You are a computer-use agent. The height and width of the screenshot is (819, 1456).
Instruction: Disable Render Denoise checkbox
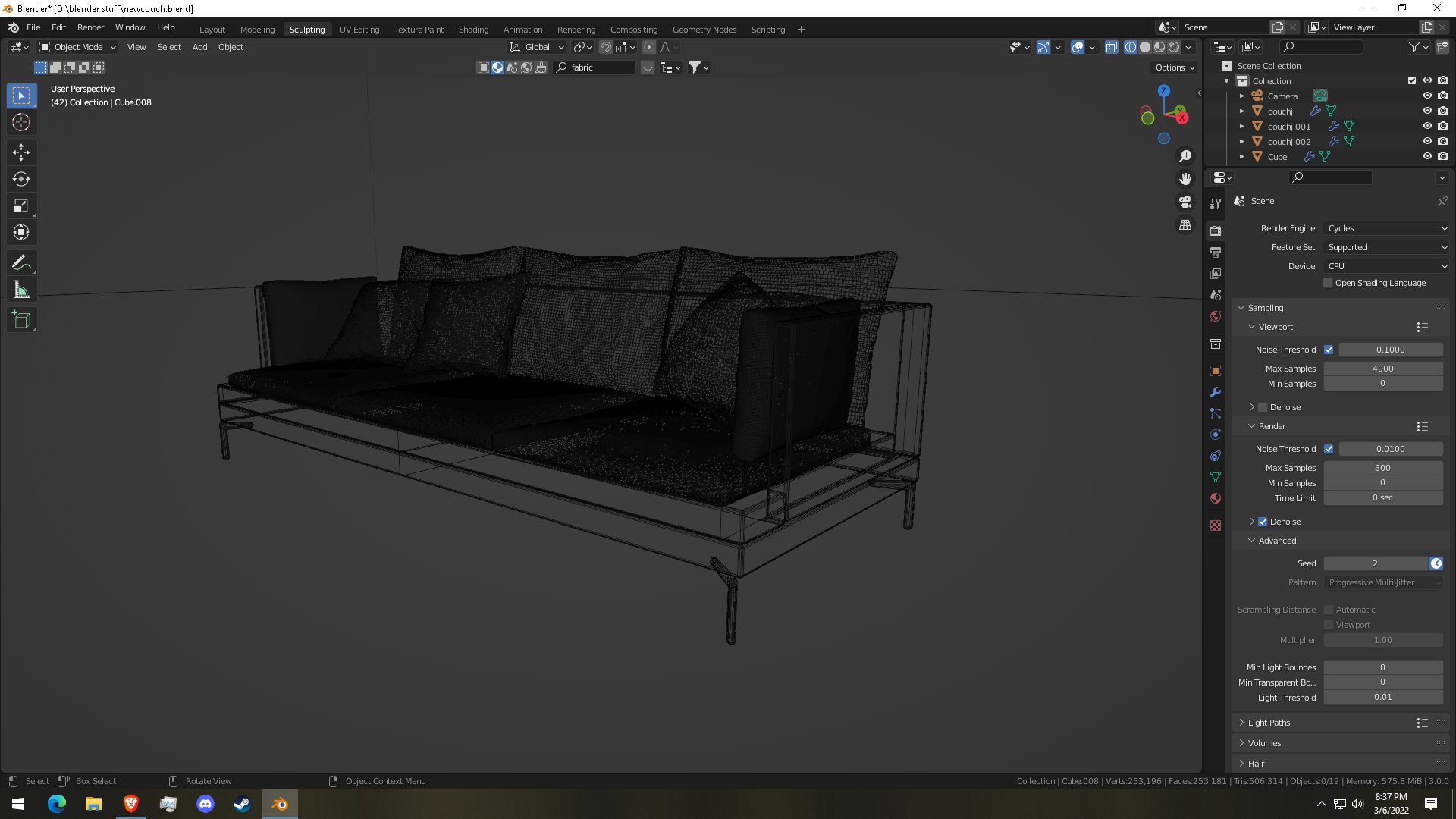point(1263,522)
